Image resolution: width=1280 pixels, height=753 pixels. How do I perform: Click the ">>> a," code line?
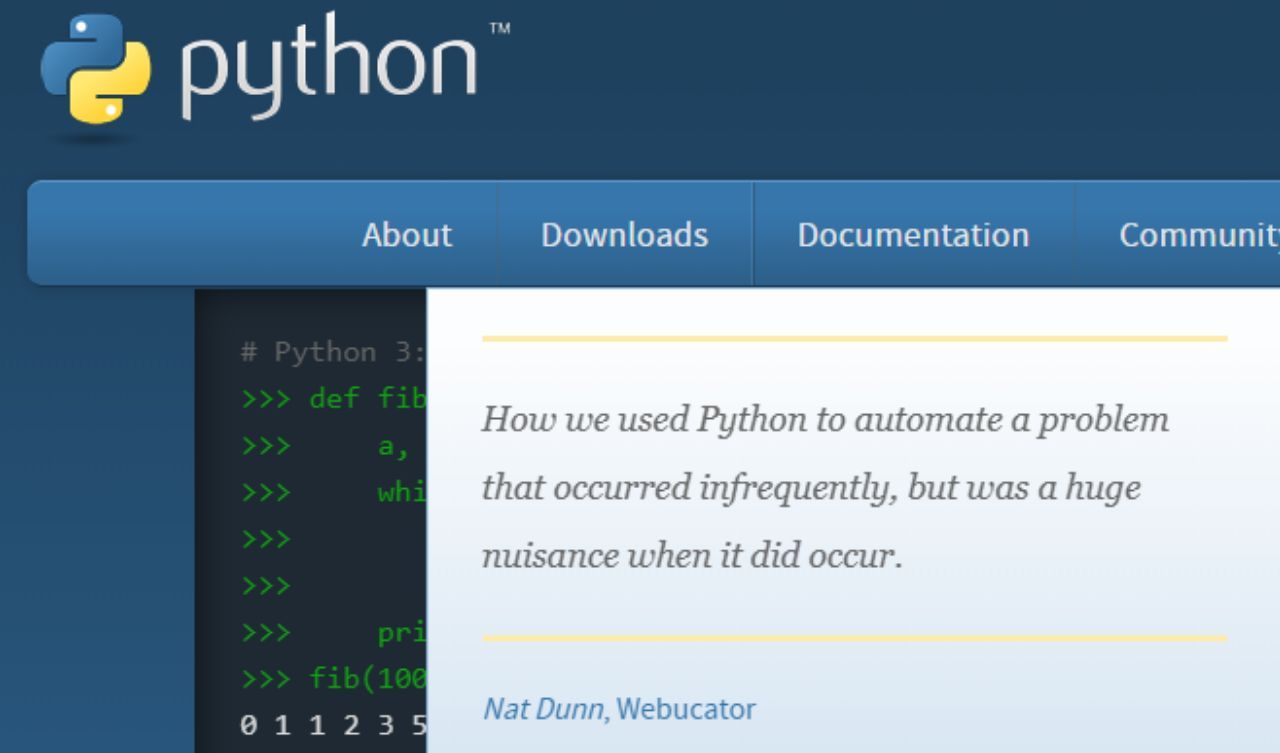[325, 446]
